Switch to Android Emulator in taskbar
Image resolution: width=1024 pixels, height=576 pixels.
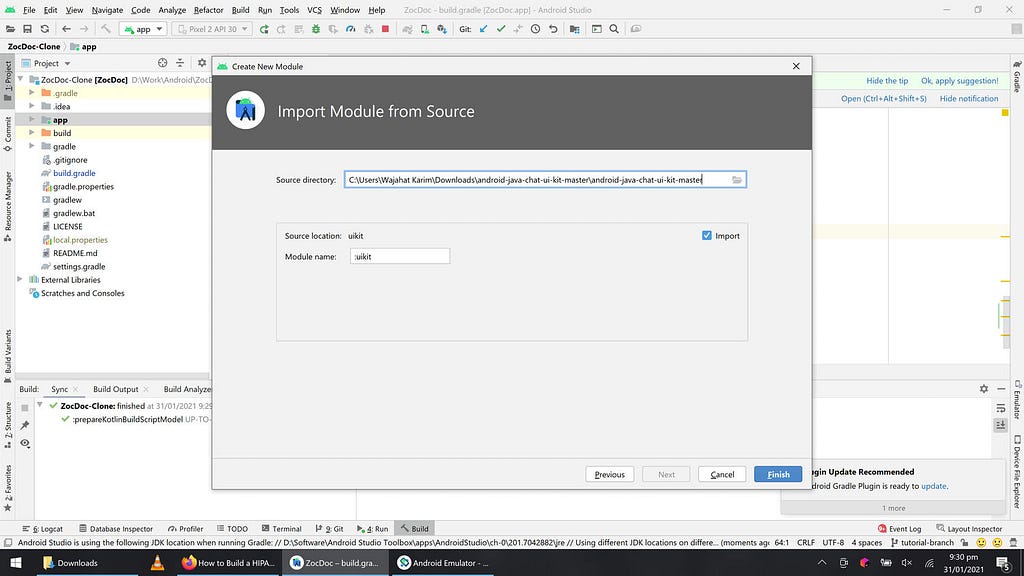click(x=444, y=563)
